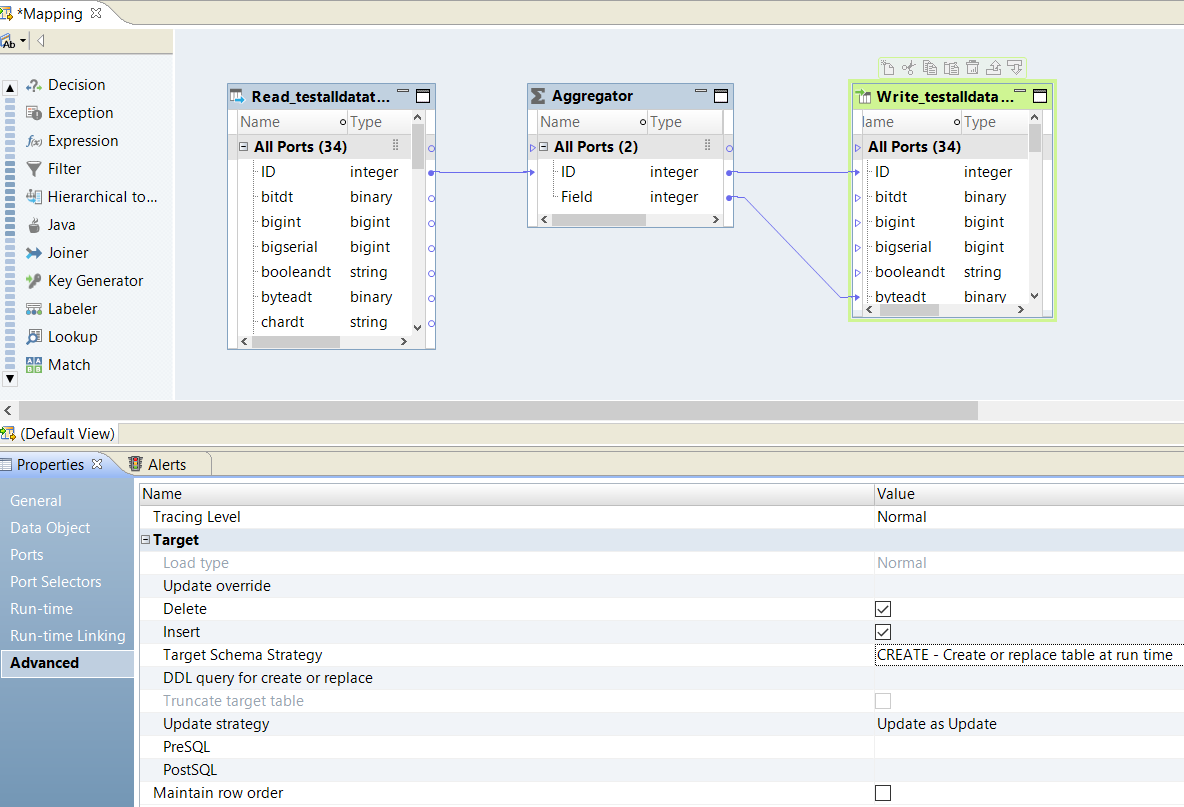Select the Java transformation icon
Viewport: 1184px width, 807px height.
click(x=34, y=225)
